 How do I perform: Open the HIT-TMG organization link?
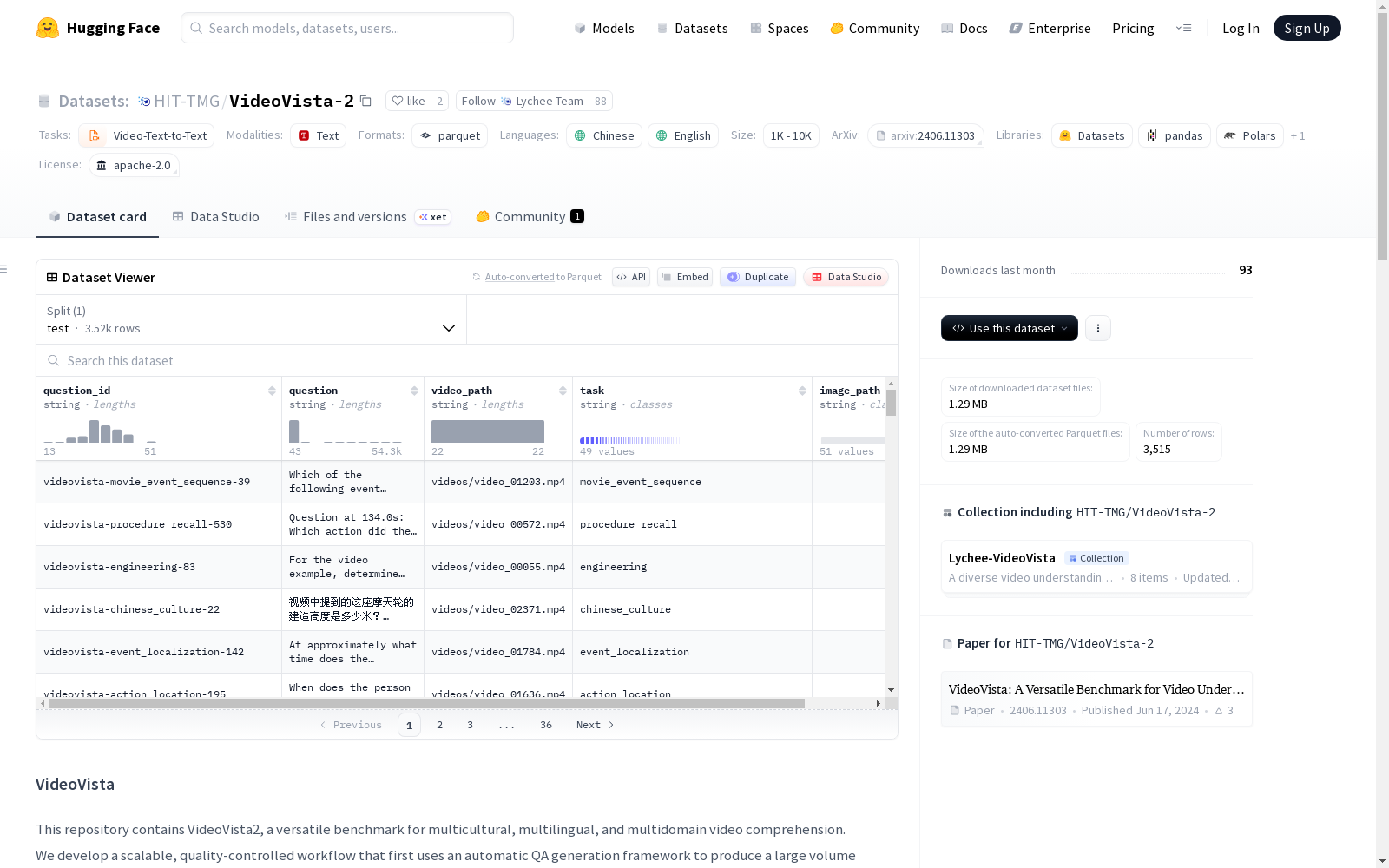(x=187, y=101)
